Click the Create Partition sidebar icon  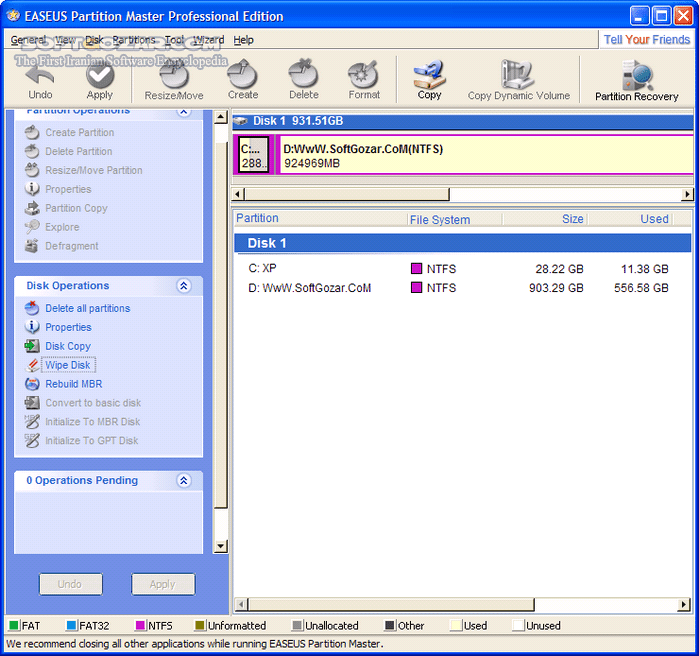(32, 132)
